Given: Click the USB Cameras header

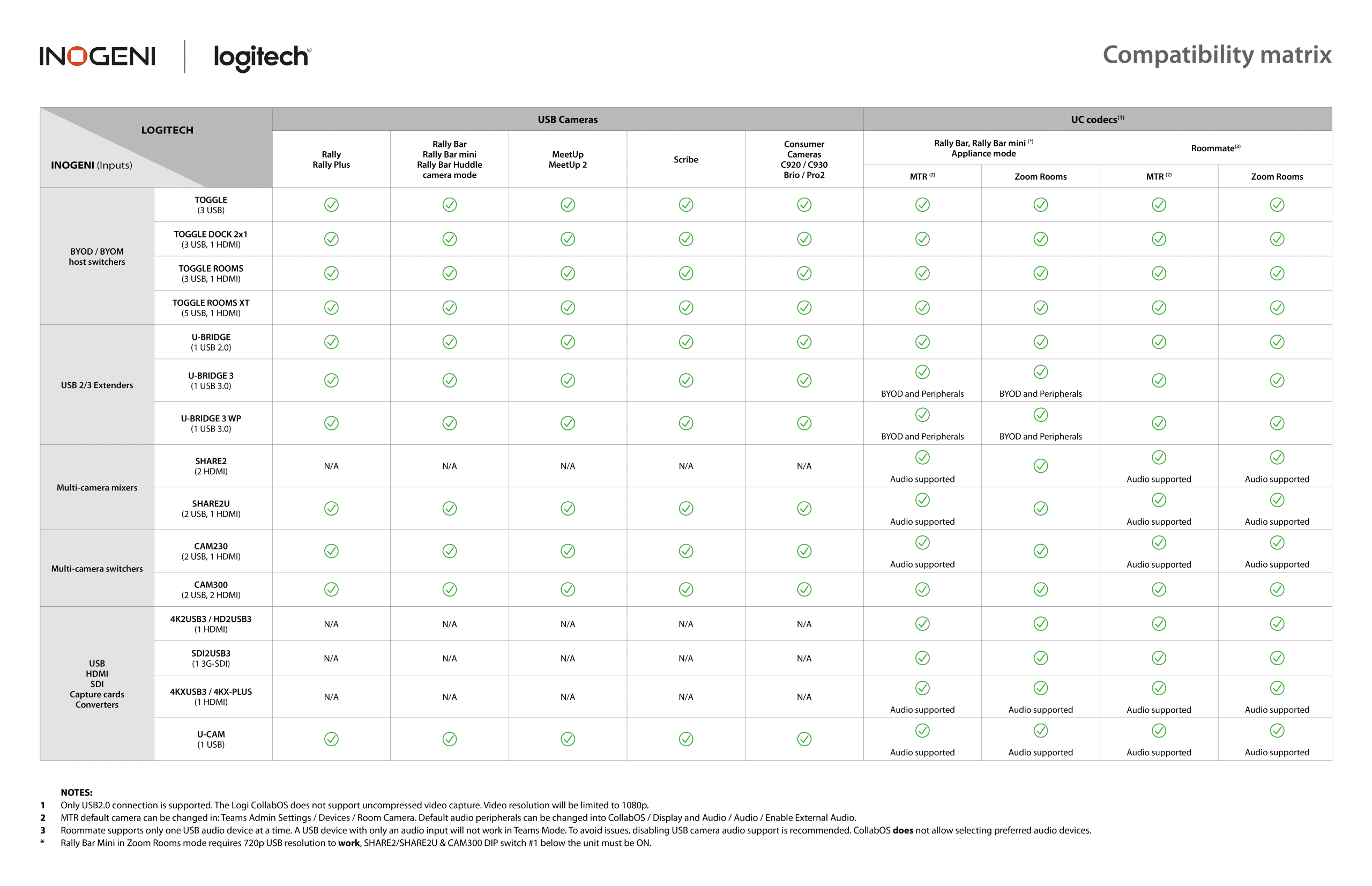Looking at the screenshot, I should tap(567, 120).
